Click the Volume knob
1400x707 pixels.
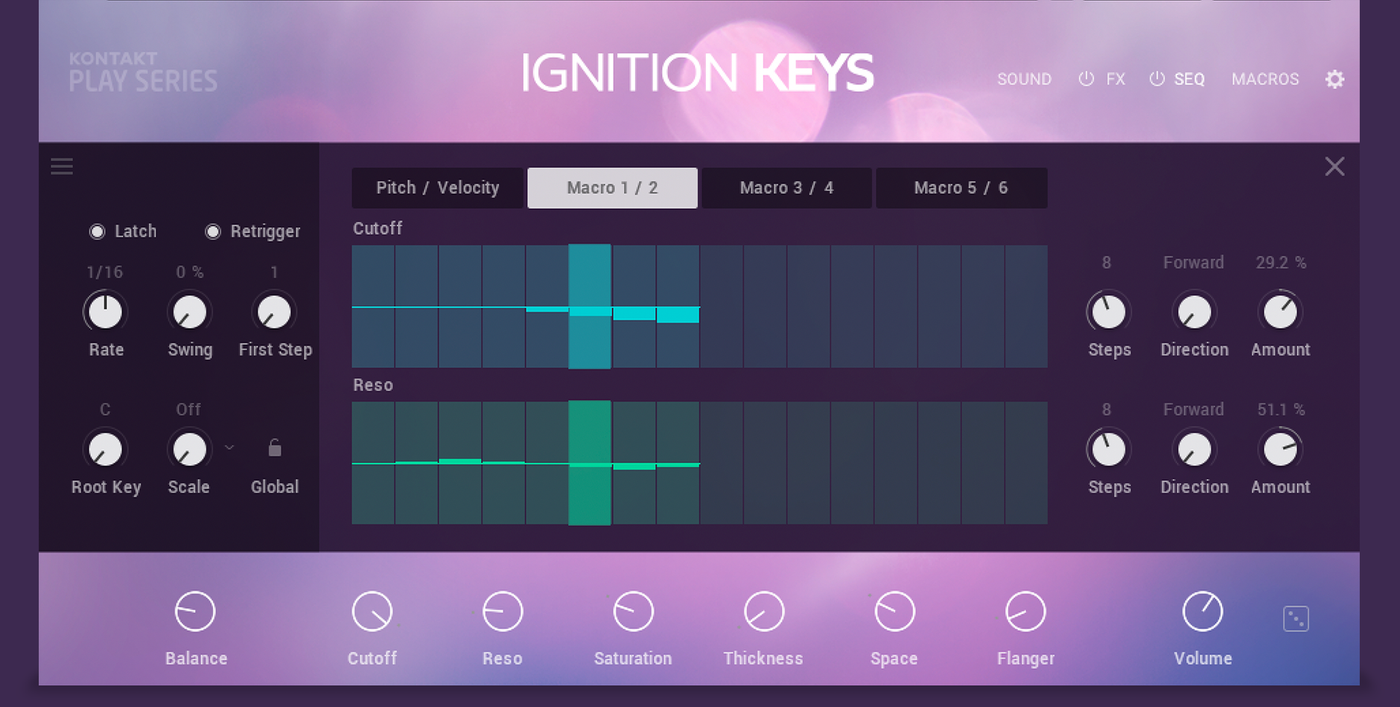click(1202, 611)
